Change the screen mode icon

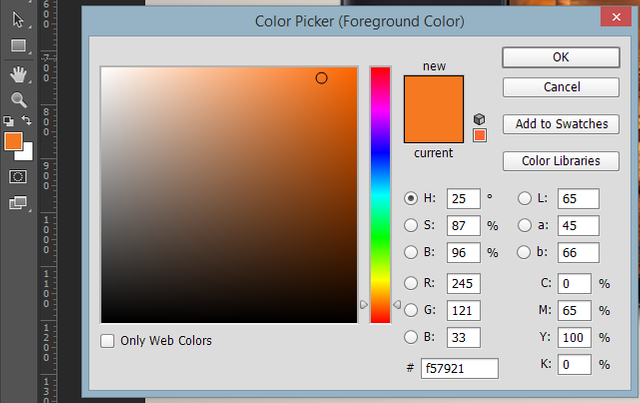coord(18,202)
